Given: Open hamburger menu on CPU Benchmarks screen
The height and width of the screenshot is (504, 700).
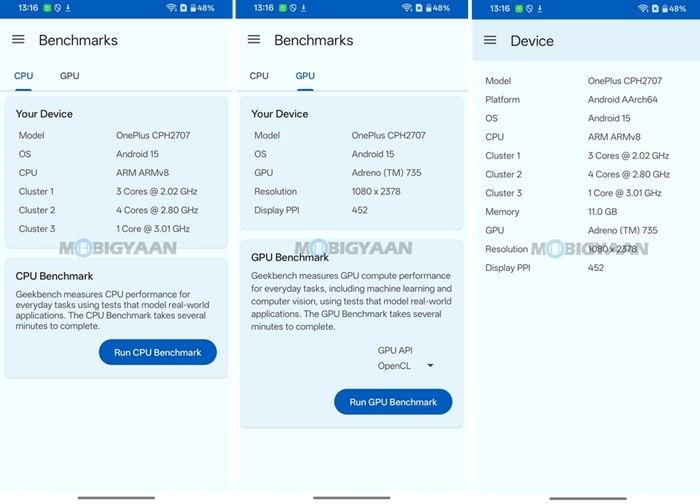Looking at the screenshot, I should point(18,40).
